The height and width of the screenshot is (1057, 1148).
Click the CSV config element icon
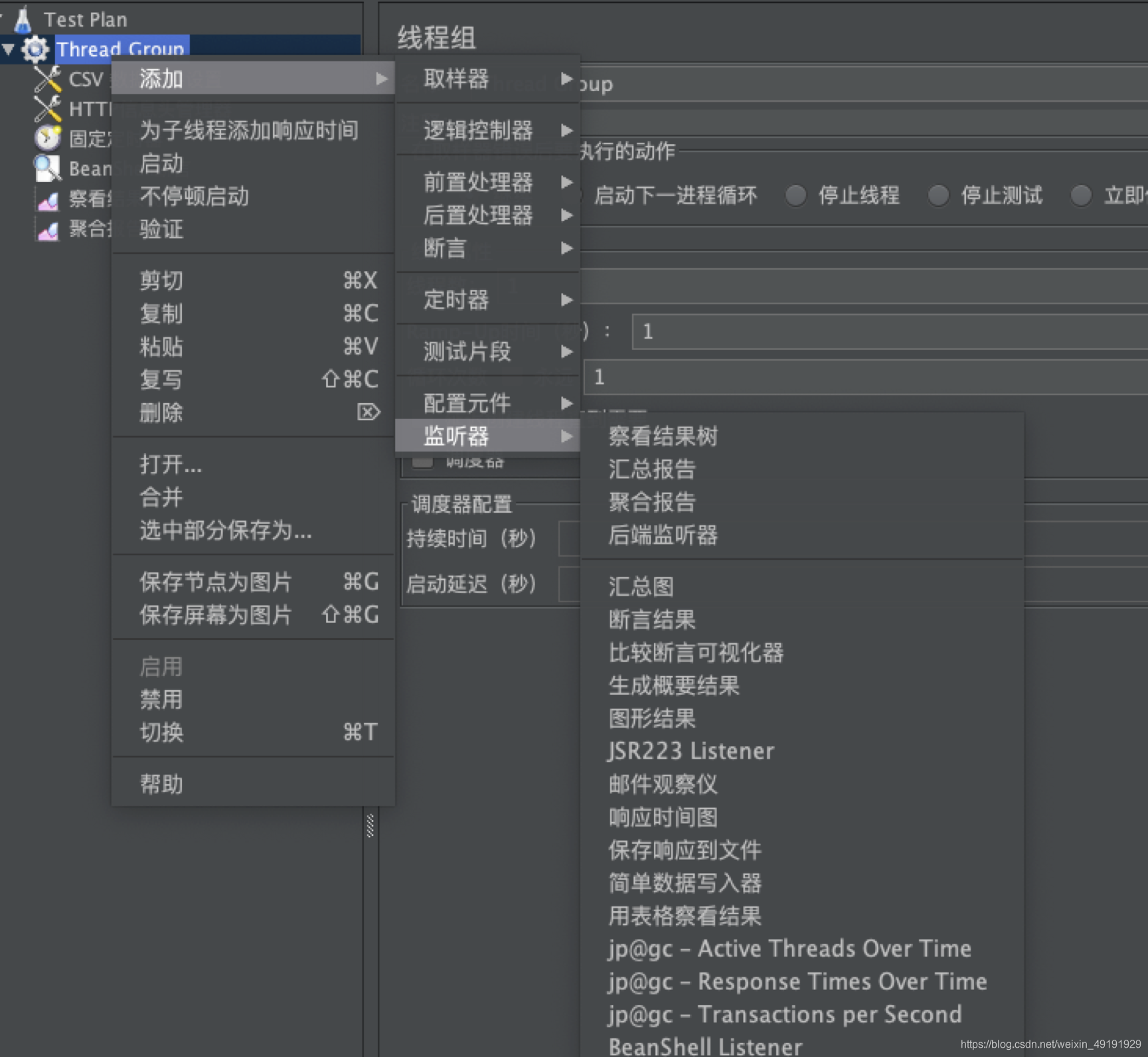pos(48,79)
